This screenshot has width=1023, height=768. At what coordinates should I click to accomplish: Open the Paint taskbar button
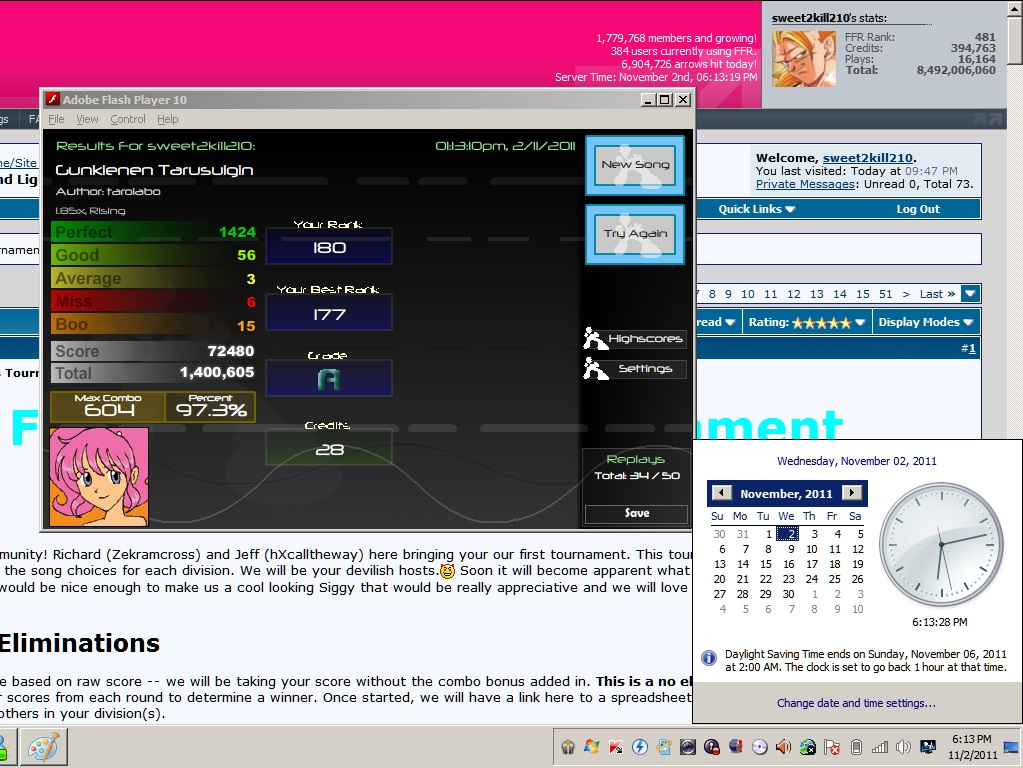pos(43,747)
